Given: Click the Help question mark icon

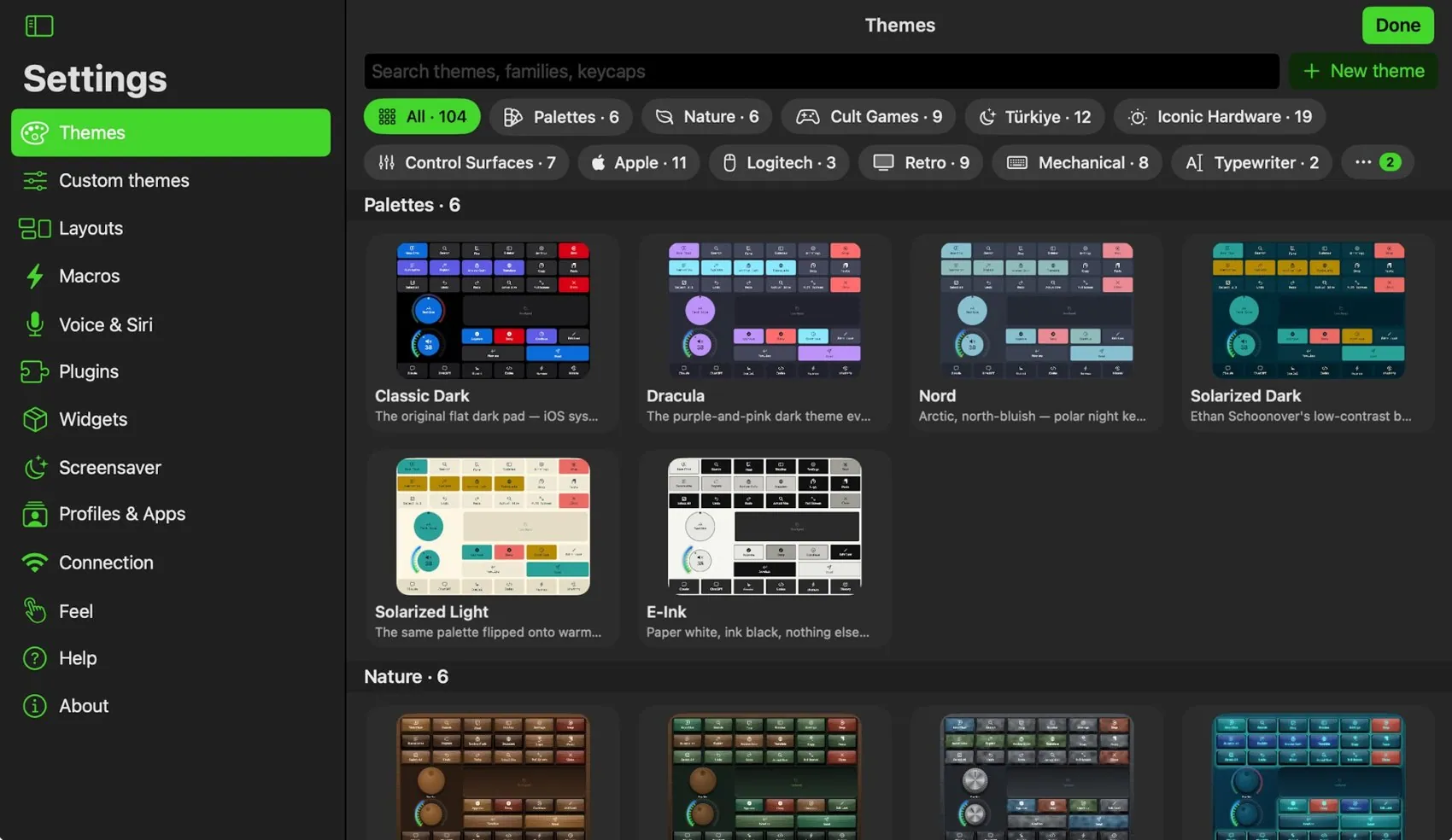Looking at the screenshot, I should [35, 658].
